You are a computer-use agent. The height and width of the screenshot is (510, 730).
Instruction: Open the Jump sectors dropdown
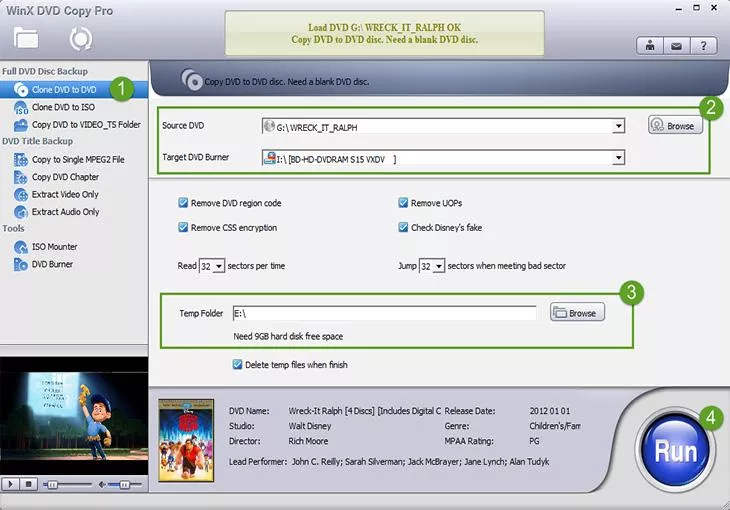click(x=439, y=266)
